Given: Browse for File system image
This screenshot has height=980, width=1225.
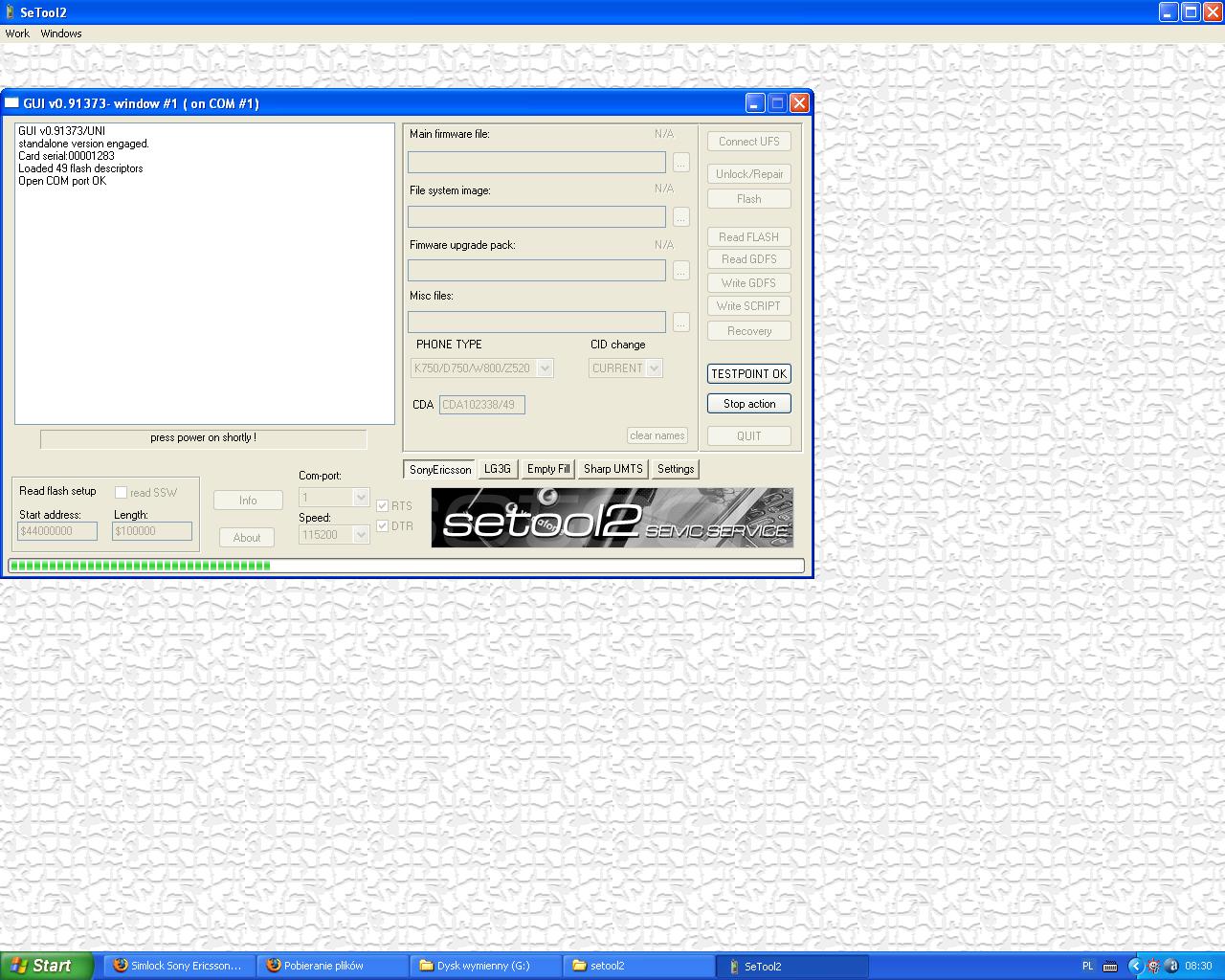Looking at the screenshot, I should click(681, 217).
